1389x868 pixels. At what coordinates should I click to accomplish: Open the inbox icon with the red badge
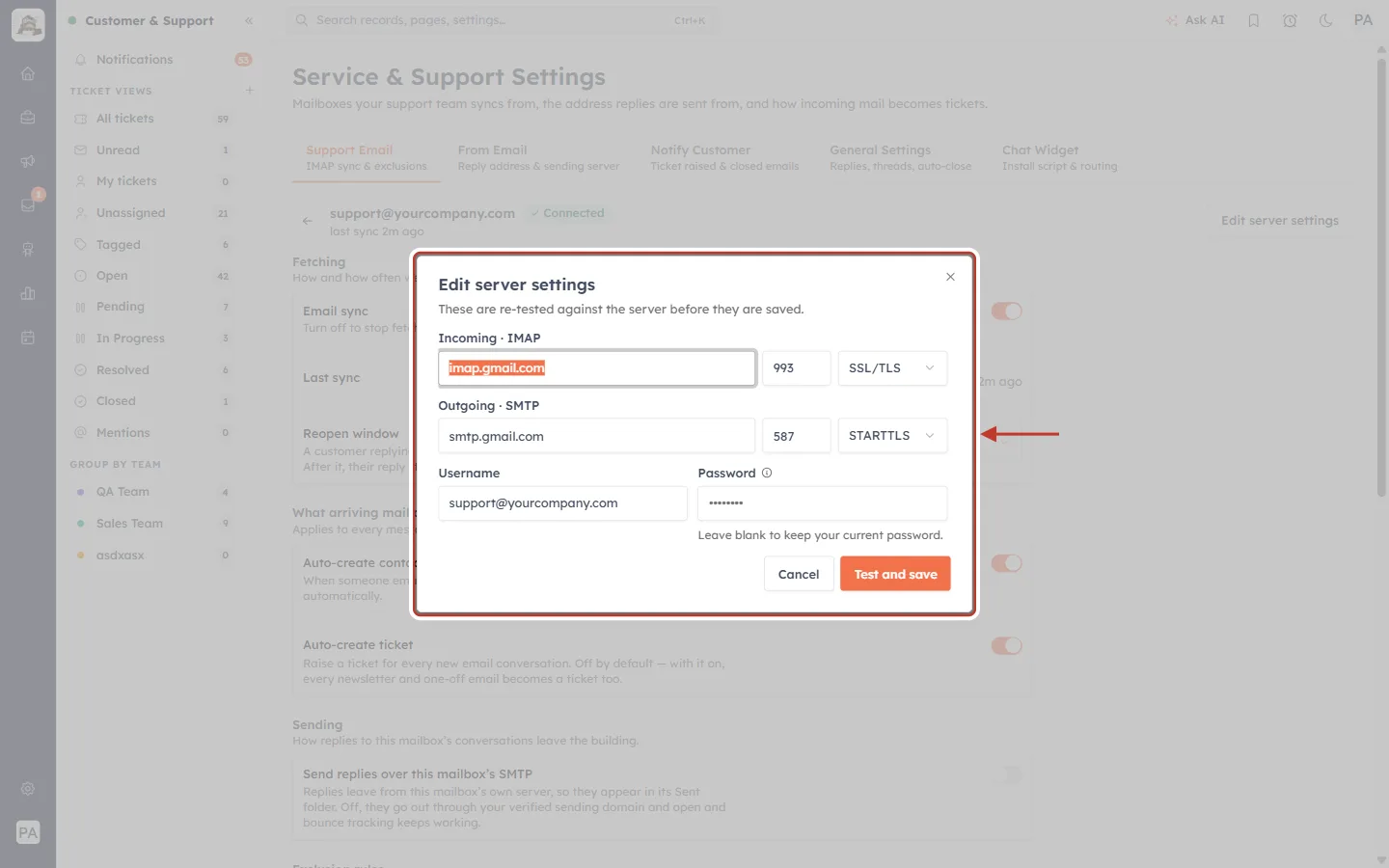click(28, 205)
